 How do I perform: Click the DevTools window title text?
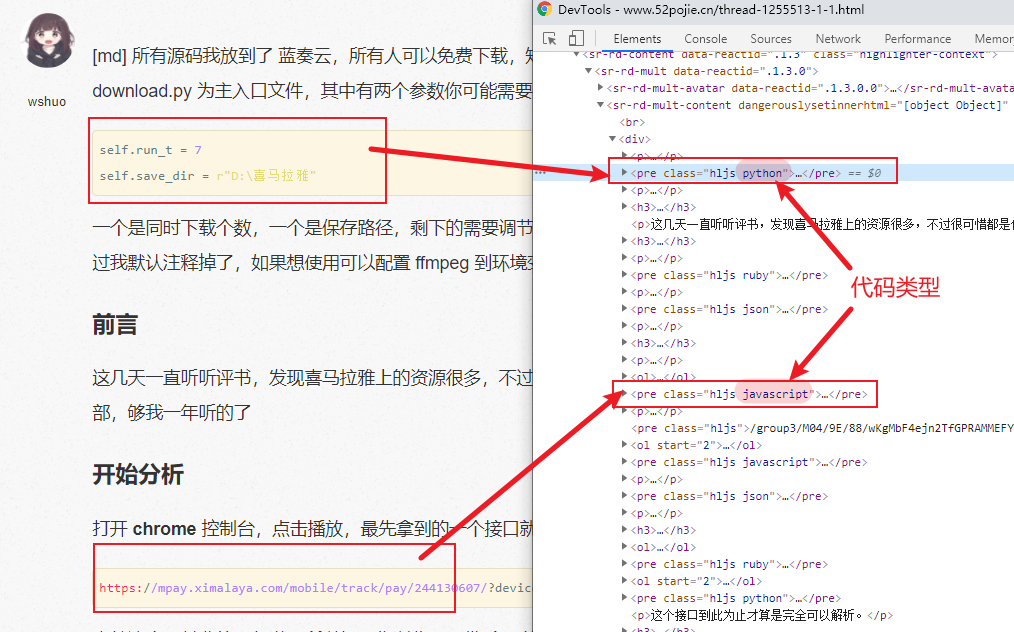[x=711, y=9]
